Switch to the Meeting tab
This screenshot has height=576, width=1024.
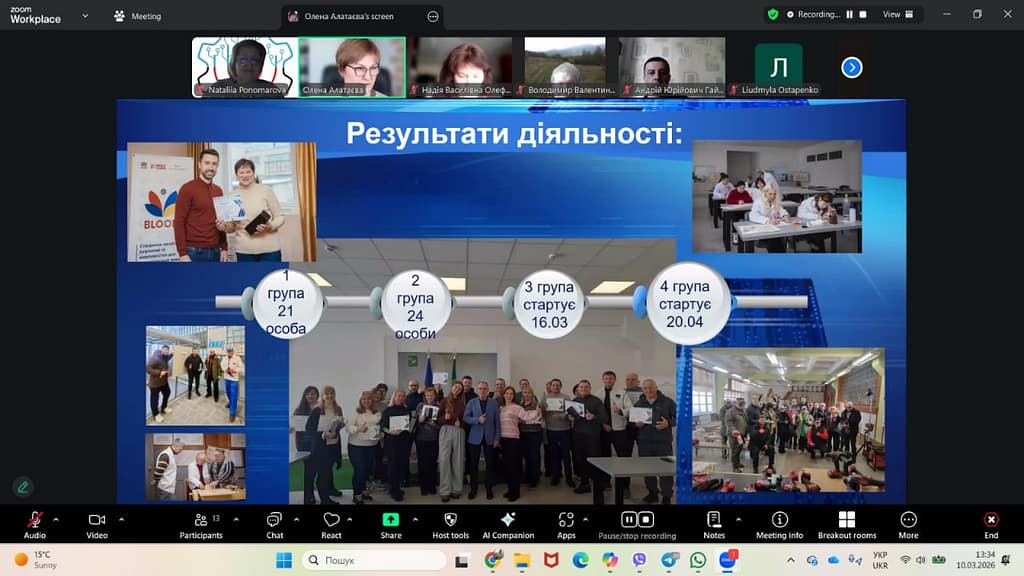click(x=138, y=16)
